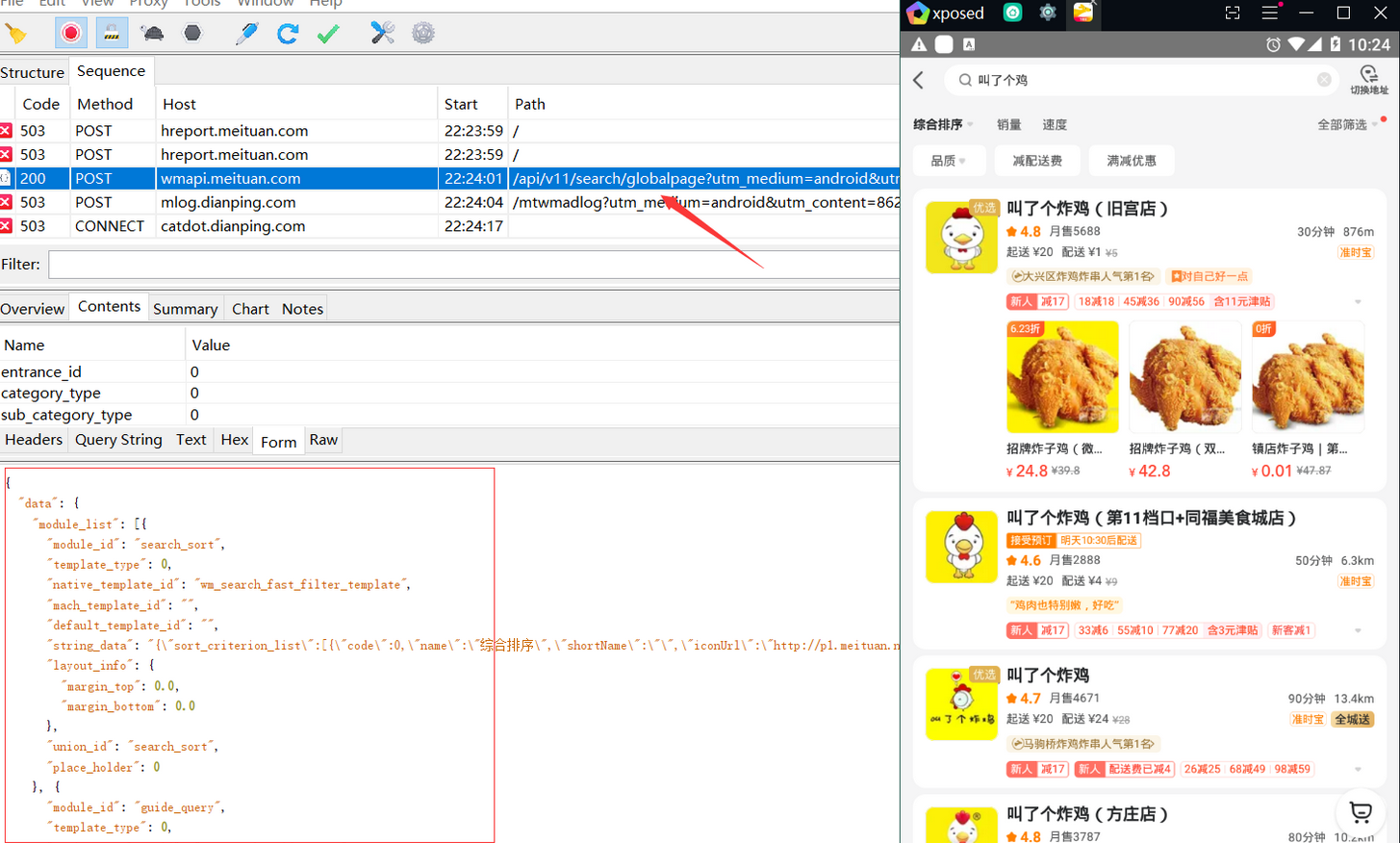The image size is (1400, 843).
Task: Select the wmapi.meituan.com request row
Action: pos(449,178)
